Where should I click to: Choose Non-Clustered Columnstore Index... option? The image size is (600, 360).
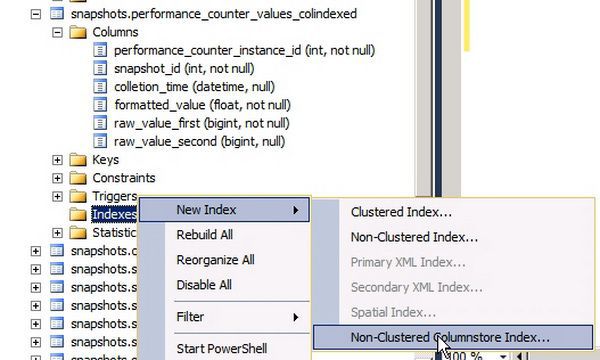pos(453,337)
